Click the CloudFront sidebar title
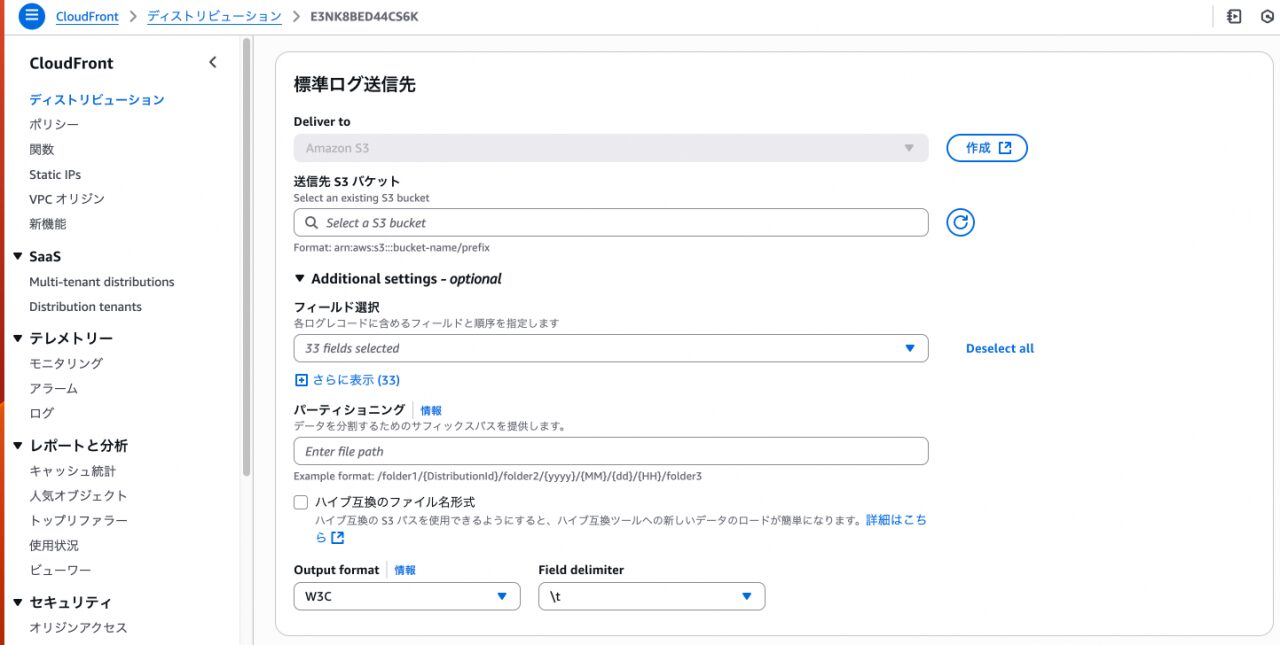Image resolution: width=1280 pixels, height=645 pixels. tap(71, 63)
